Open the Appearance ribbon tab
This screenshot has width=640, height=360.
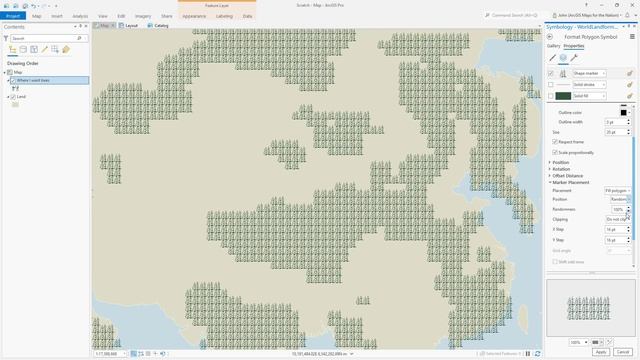[194, 16]
